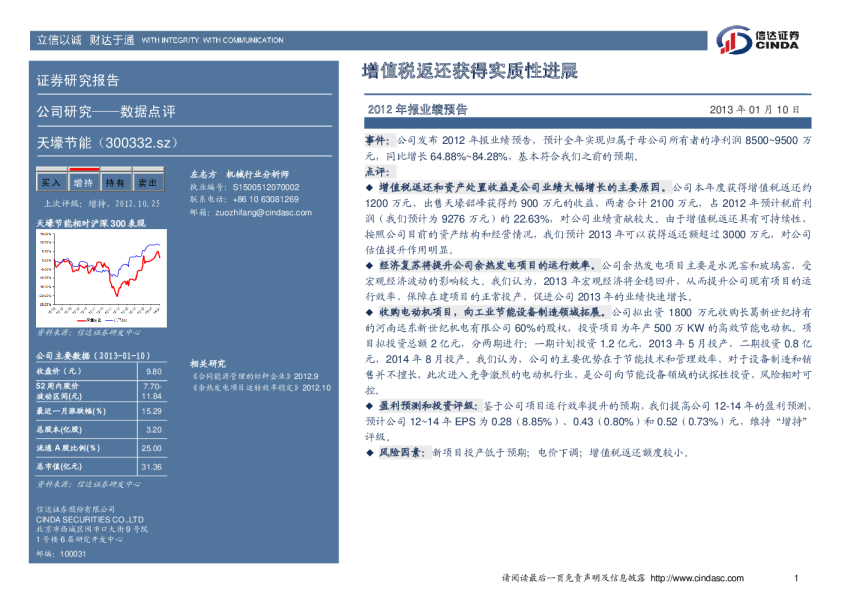Click the first diamond bullet before 增值税返还和资产处置
This screenshot has width=842, height=595.
click(x=369, y=187)
